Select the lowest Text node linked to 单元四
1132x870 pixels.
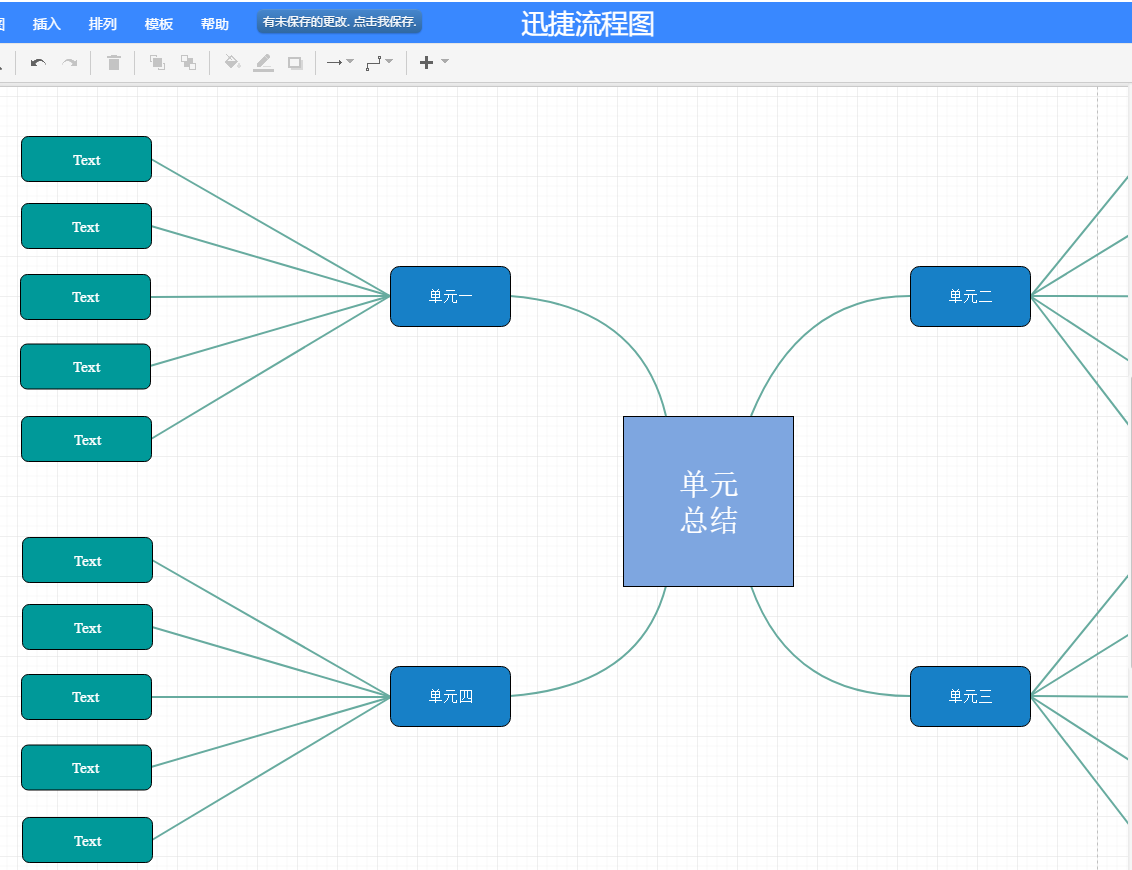click(x=87, y=840)
